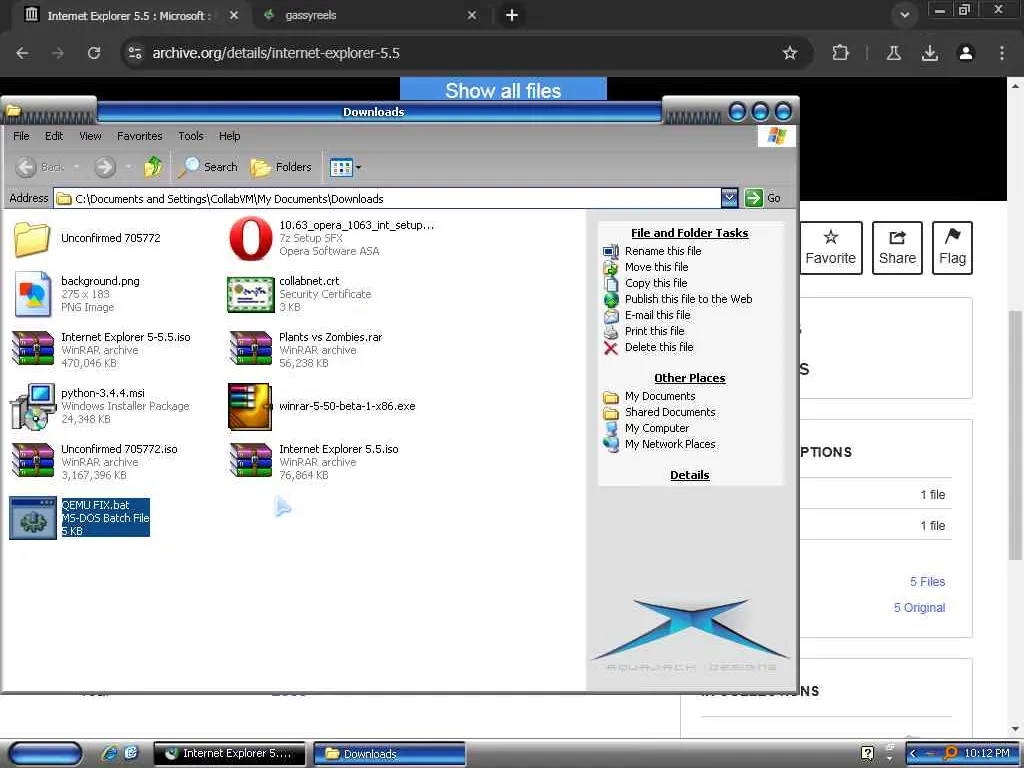Open the Views dropdown button
1024x768 pixels.
pos(345,167)
